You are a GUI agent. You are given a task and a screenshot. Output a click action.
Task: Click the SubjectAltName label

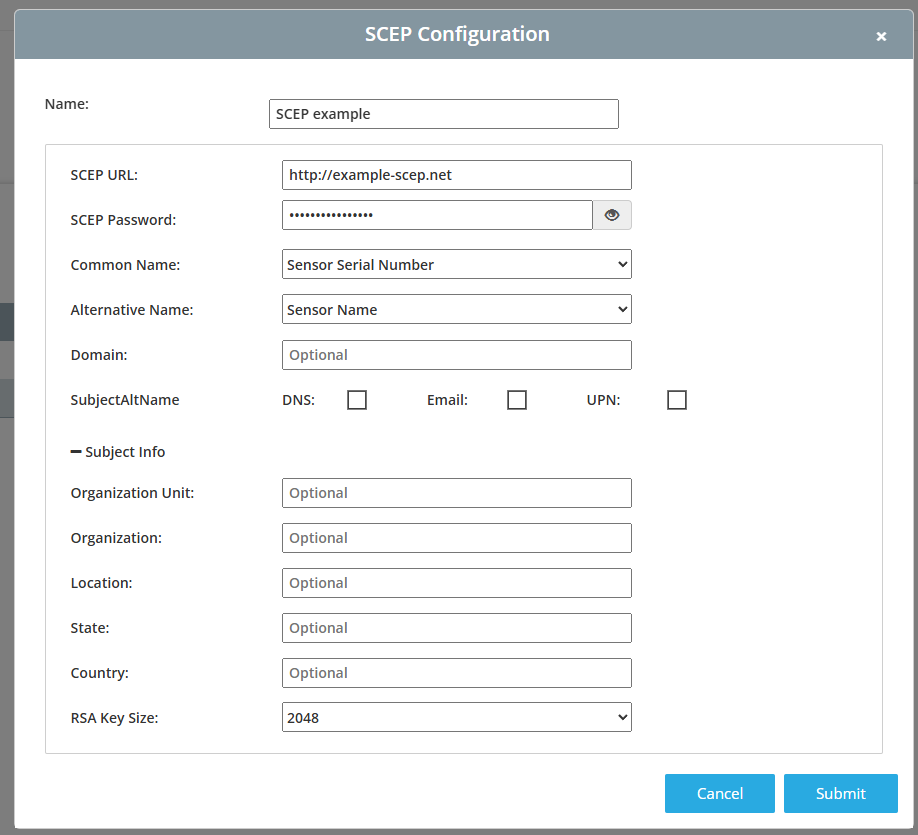tap(125, 400)
